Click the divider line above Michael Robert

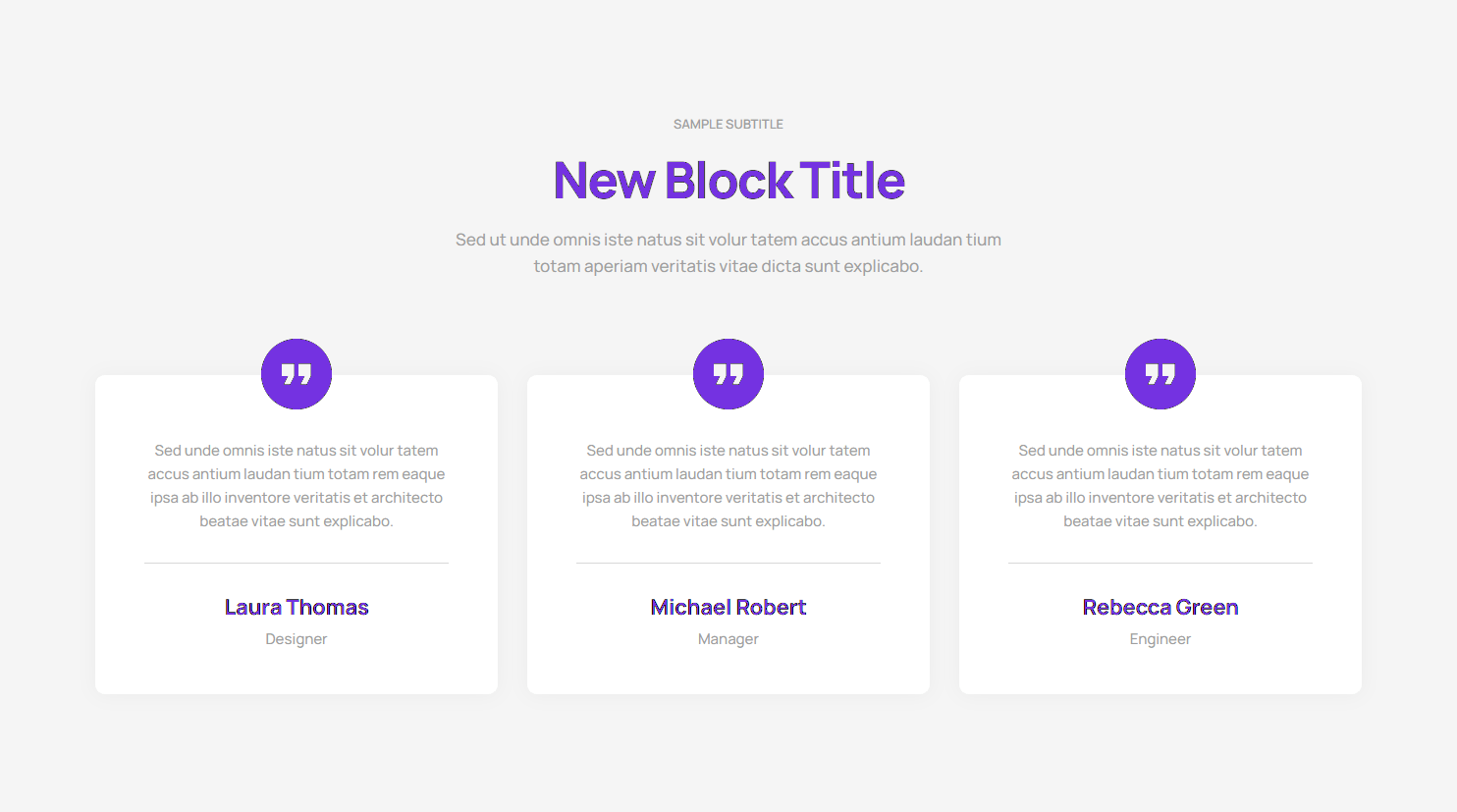[728, 563]
